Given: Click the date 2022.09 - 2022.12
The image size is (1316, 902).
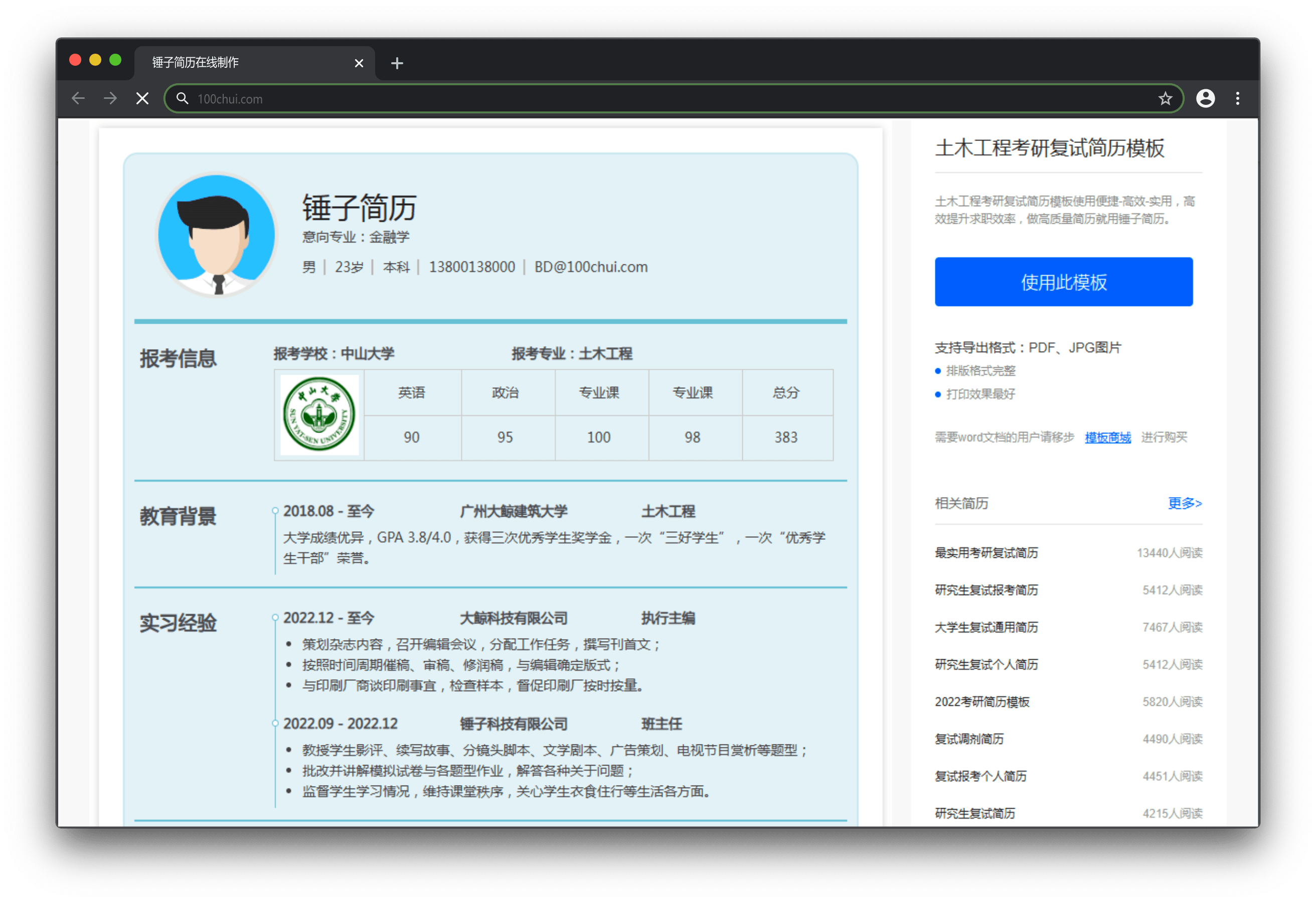Looking at the screenshot, I should pyautogui.click(x=341, y=723).
